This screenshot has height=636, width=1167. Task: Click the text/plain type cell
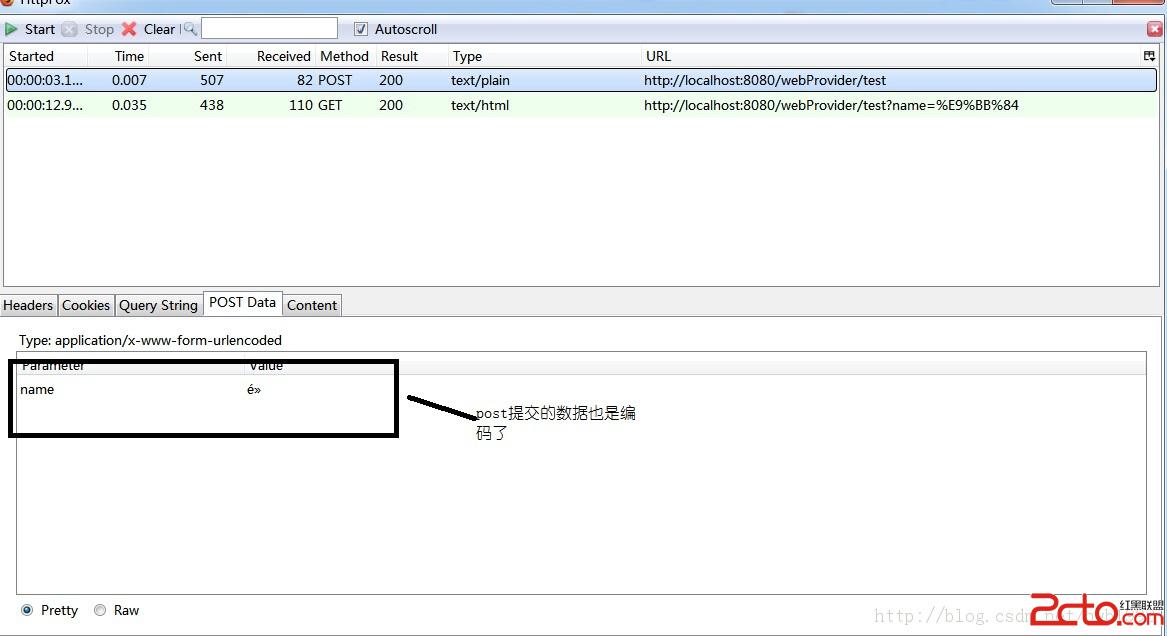(x=480, y=80)
